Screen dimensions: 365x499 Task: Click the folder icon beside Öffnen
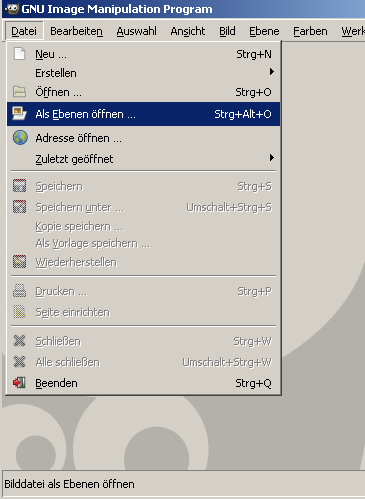[19, 91]
